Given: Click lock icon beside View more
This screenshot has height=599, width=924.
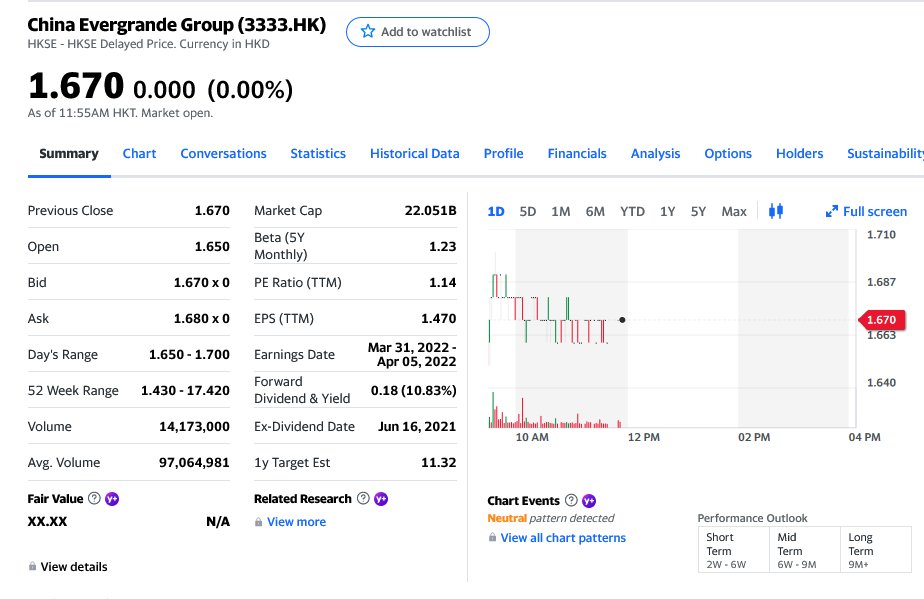Looking at the screenshot, I should [258, 522].
